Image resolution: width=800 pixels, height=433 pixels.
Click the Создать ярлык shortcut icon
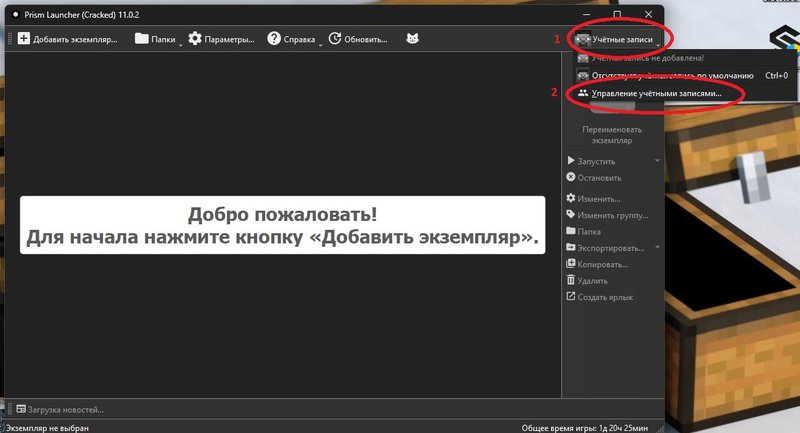coord(571,296)
